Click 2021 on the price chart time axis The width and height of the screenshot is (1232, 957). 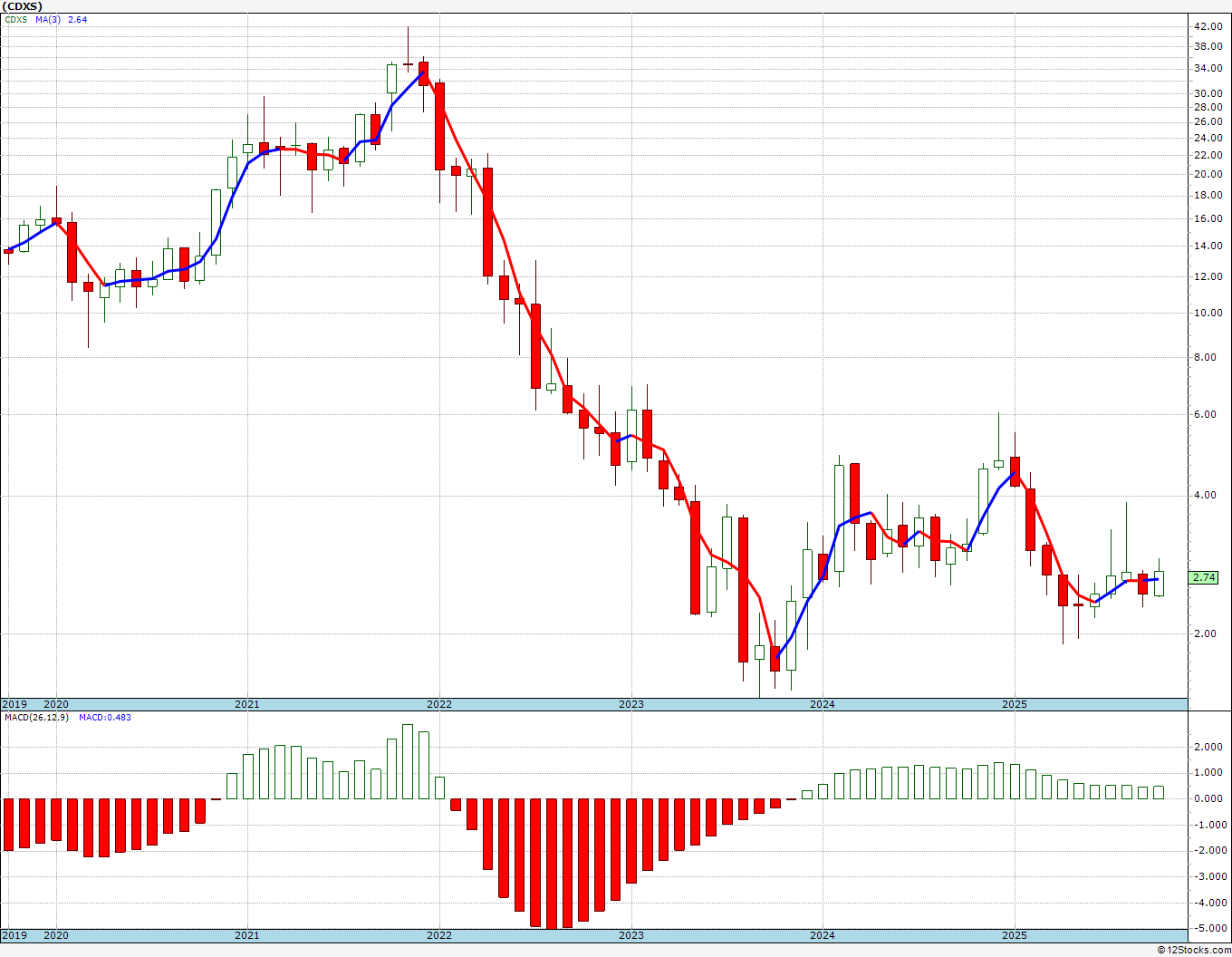pos(247,704)
